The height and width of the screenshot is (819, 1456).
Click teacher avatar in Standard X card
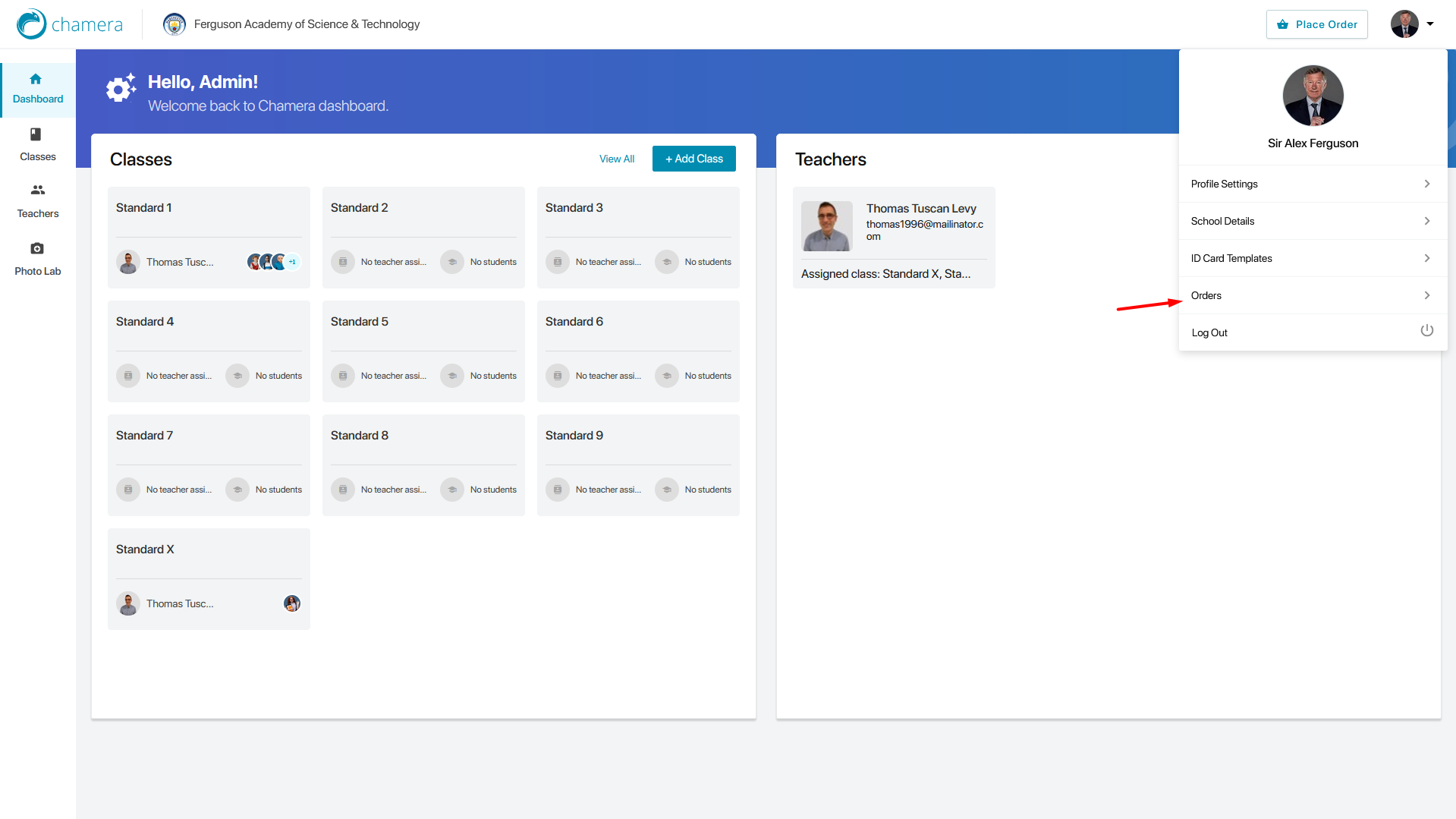tap(128, 603)
